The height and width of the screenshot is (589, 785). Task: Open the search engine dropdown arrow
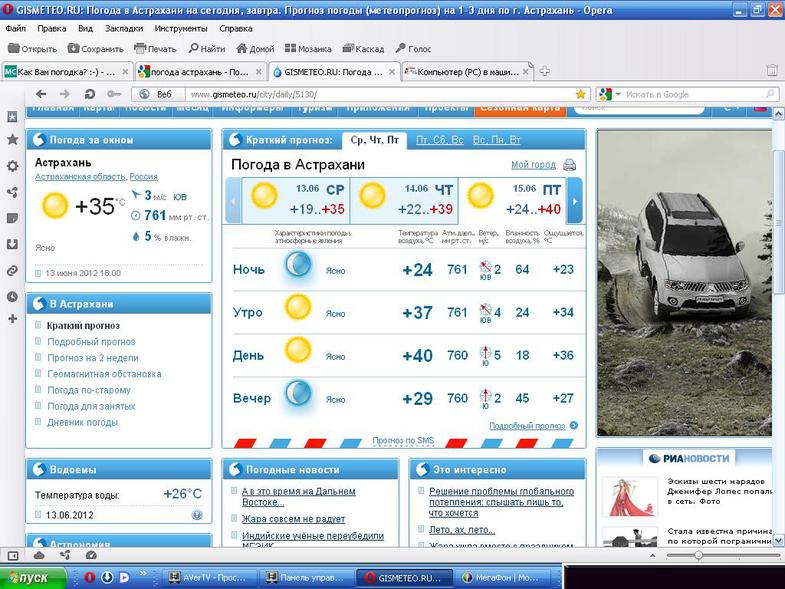click(x=618, y=94)
